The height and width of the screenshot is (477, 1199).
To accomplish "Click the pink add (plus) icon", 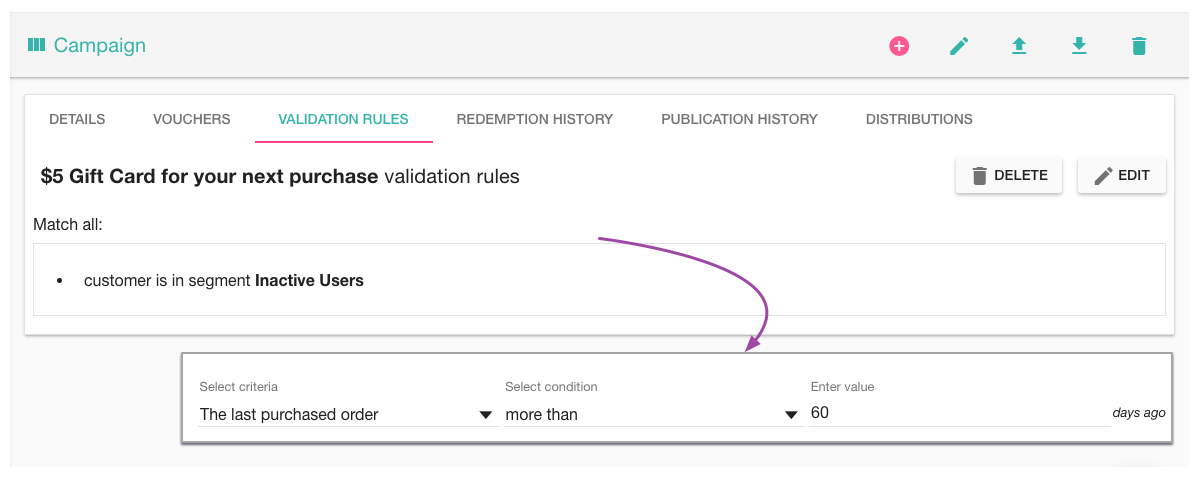I will pos(899,46).
